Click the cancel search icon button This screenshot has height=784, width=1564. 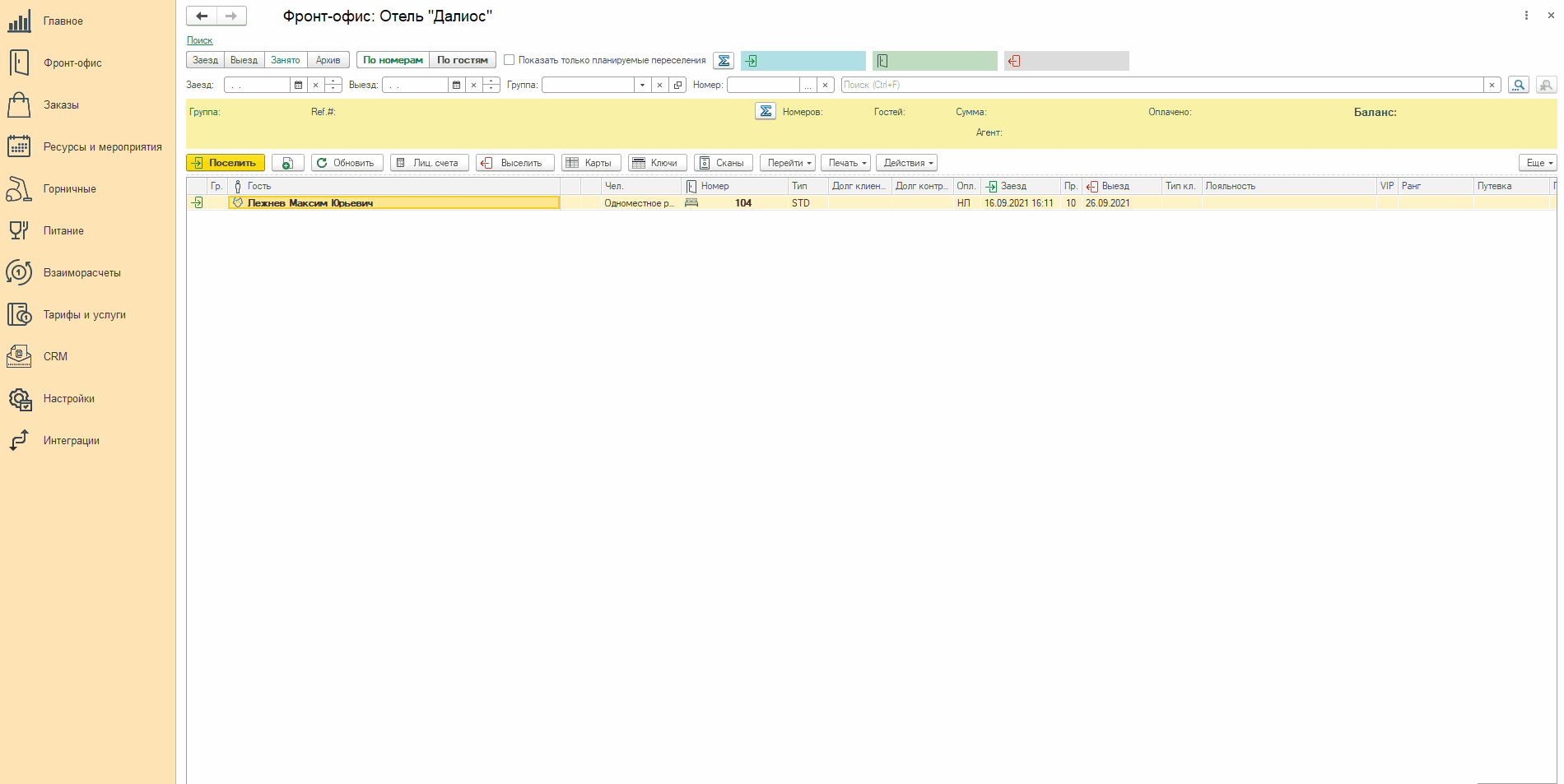click(1546, 85)
